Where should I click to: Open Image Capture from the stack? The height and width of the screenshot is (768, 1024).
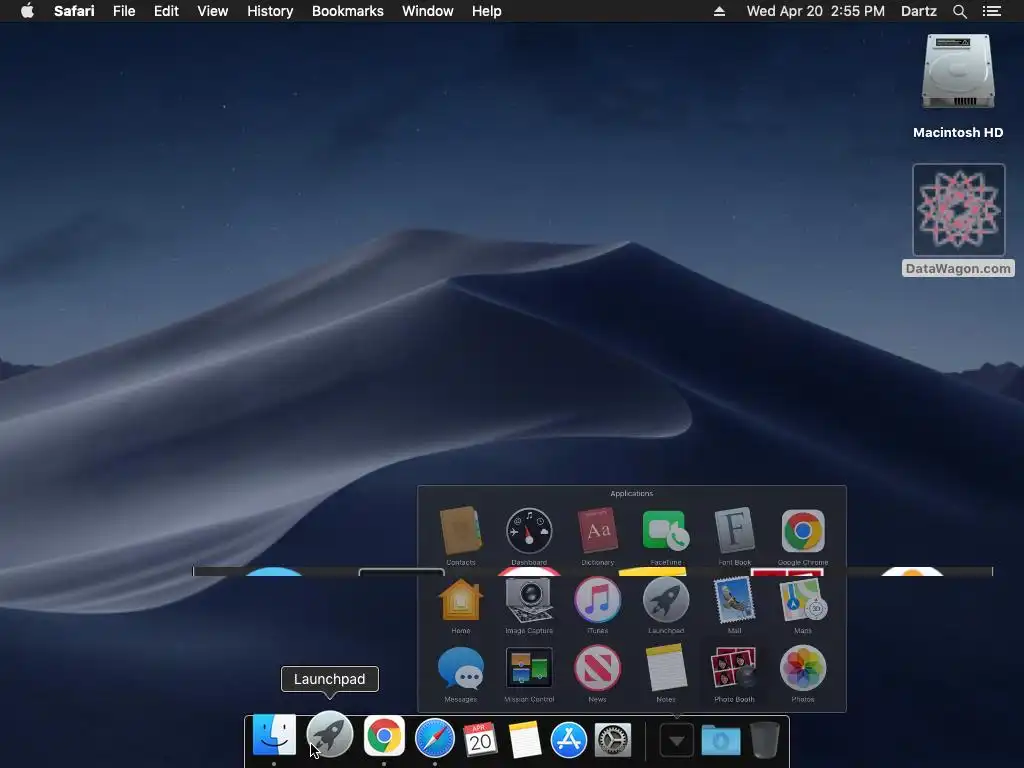(x=529, y=600)
